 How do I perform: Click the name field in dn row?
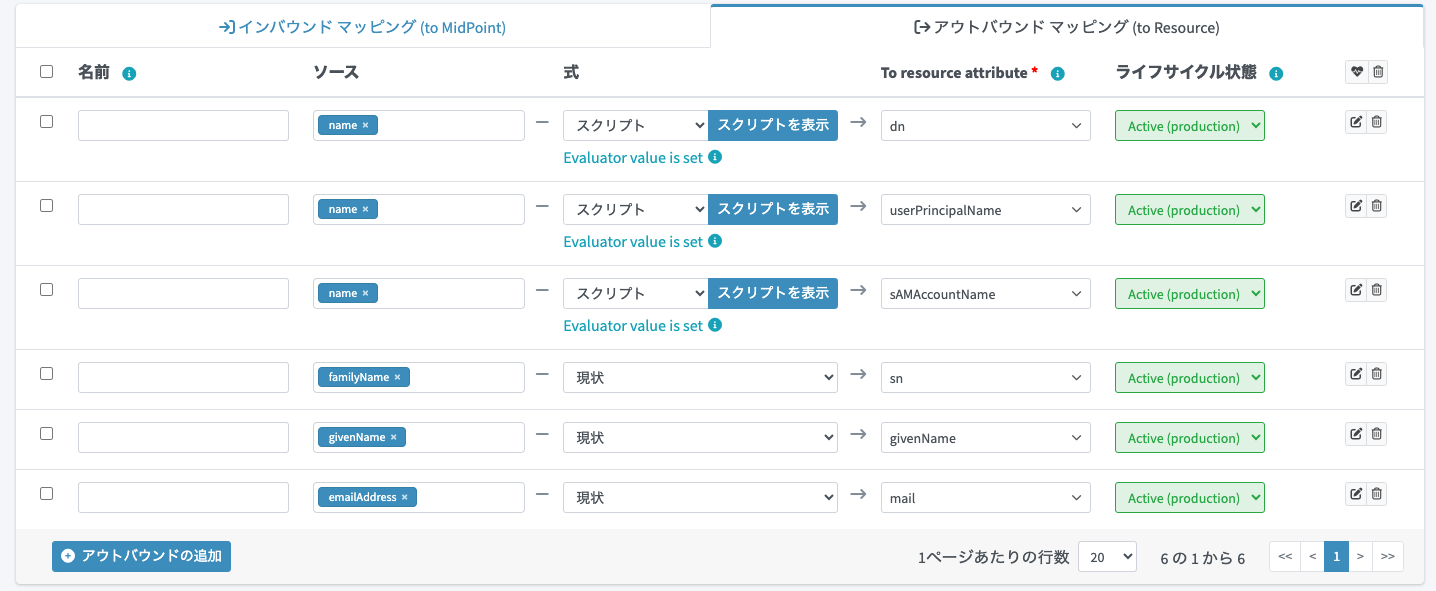coord(183,125)
